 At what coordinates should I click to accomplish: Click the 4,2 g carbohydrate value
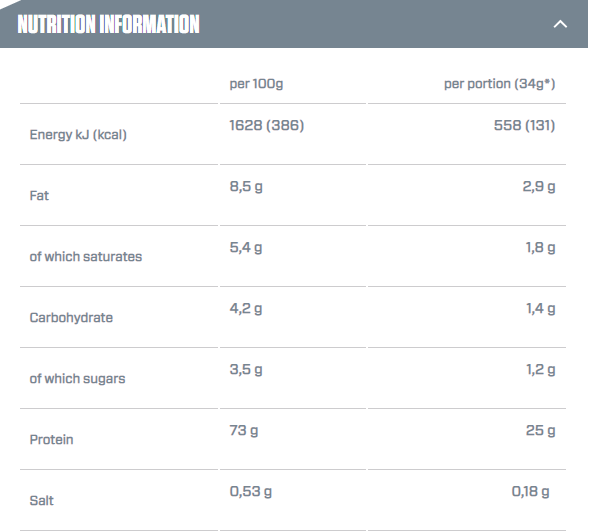click(x=246, y=309)
